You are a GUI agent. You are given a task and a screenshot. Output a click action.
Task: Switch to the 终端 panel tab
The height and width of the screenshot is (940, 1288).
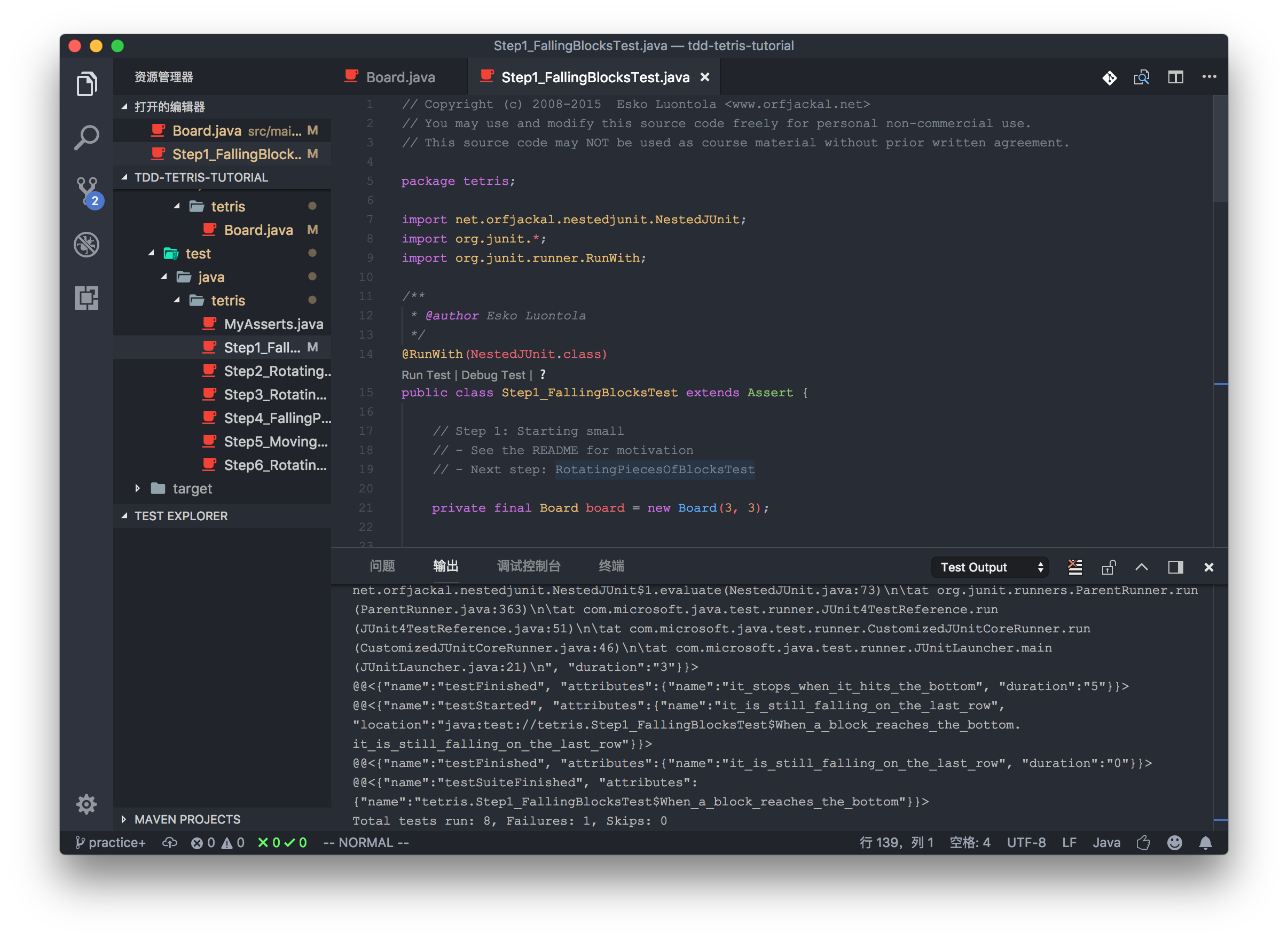(612, 566)
